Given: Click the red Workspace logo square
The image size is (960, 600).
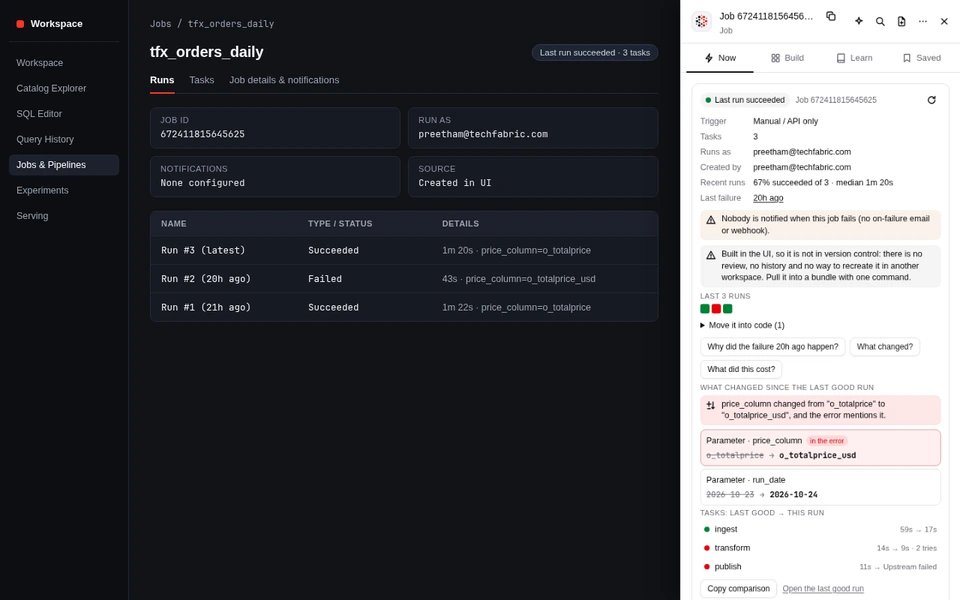Looking at the screenshot, I should 20,24.
